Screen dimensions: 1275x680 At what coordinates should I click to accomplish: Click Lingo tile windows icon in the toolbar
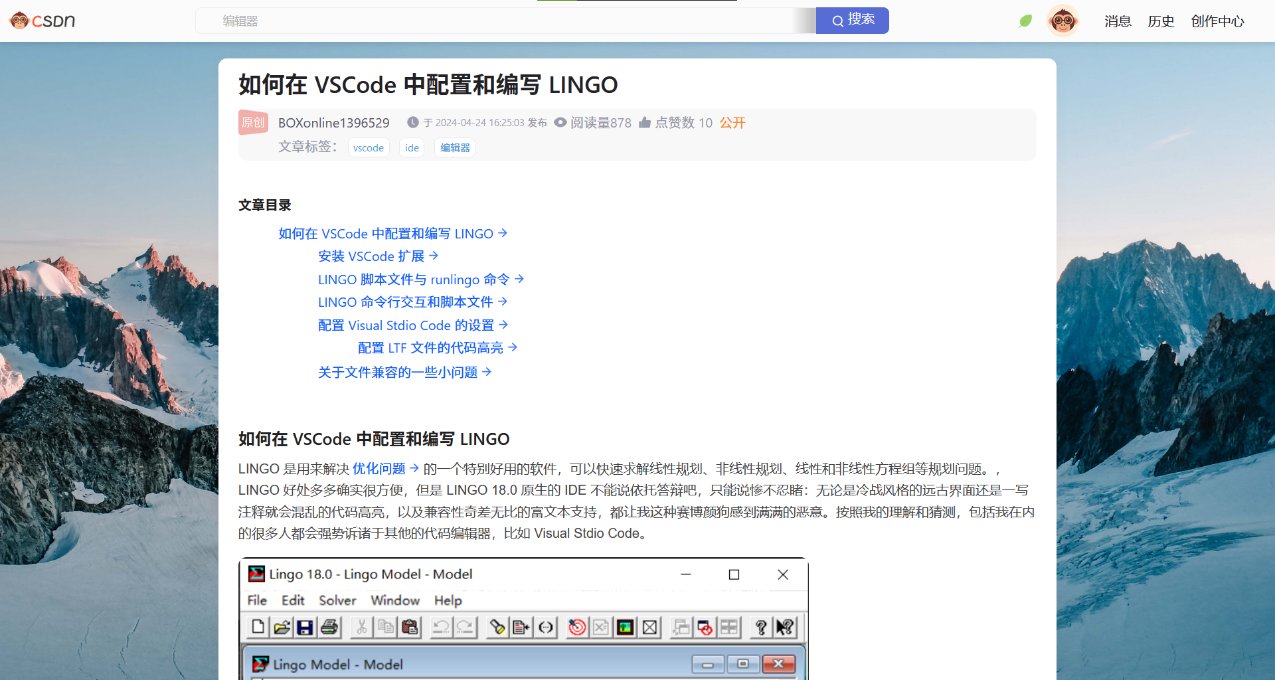point(729,628)
